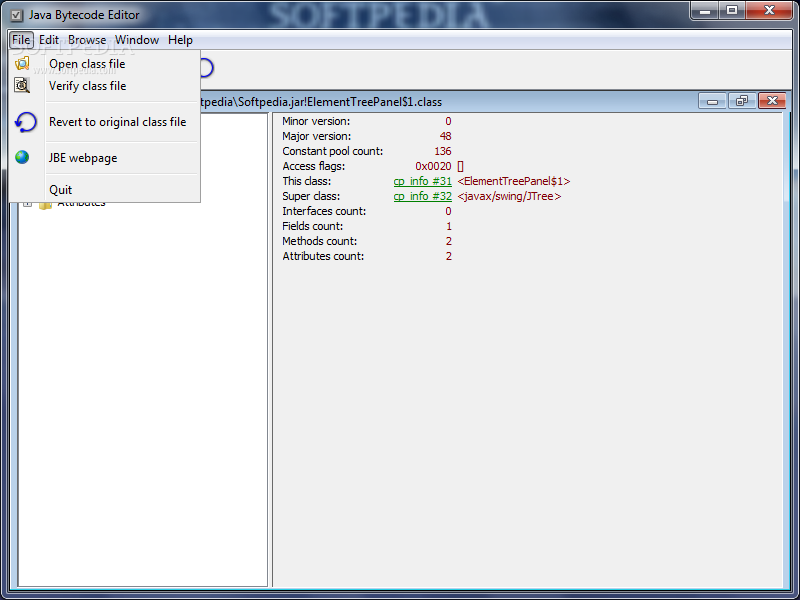Screen dimensions: 800x600
Task: Follow the cp_info #31 link
Action: click(422, 181)
